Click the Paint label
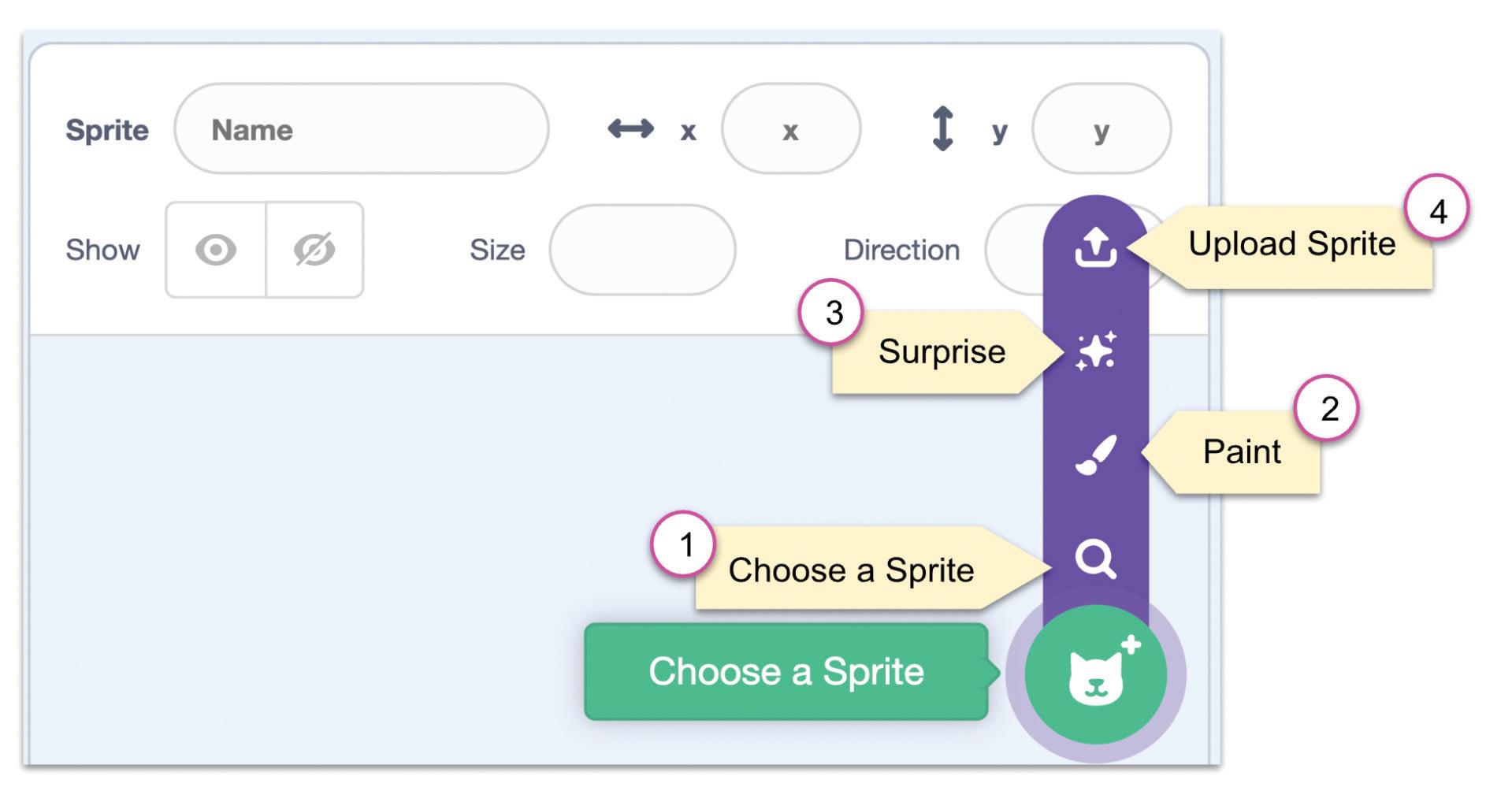The height and width of the screenshot is (787, 1512). point(1241,451)
